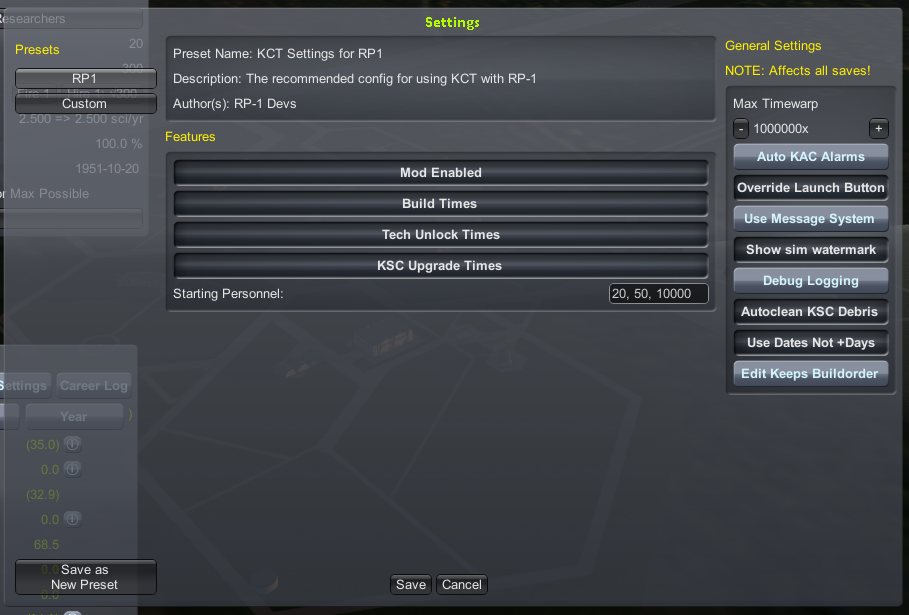Click Save as New Preset button

click(x=86, y=577)
